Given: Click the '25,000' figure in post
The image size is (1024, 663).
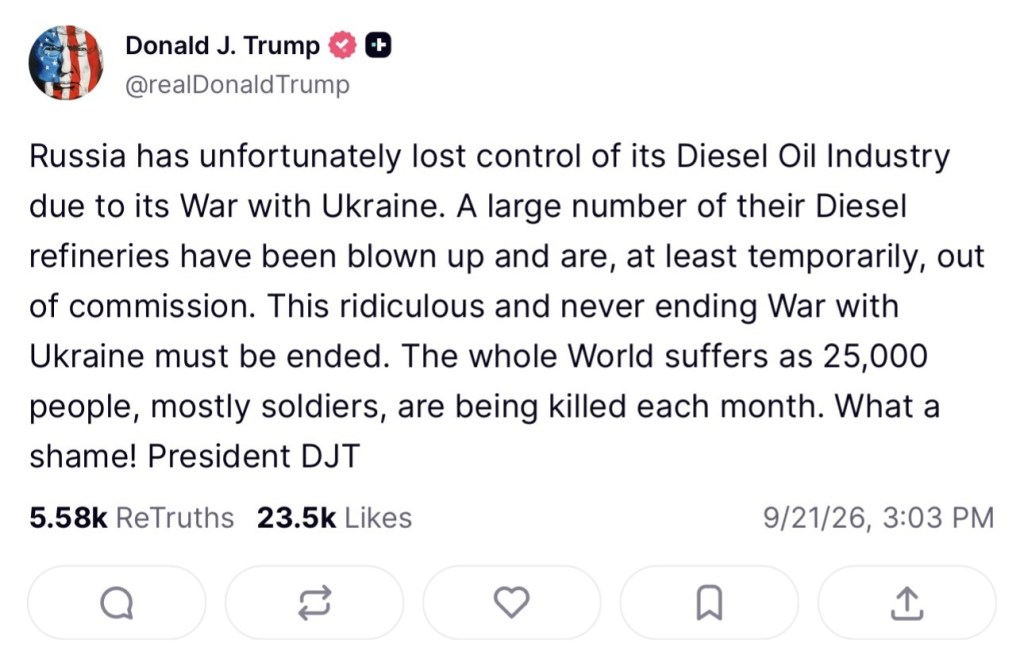Looking at the screenshot, I should coord(875,357).
